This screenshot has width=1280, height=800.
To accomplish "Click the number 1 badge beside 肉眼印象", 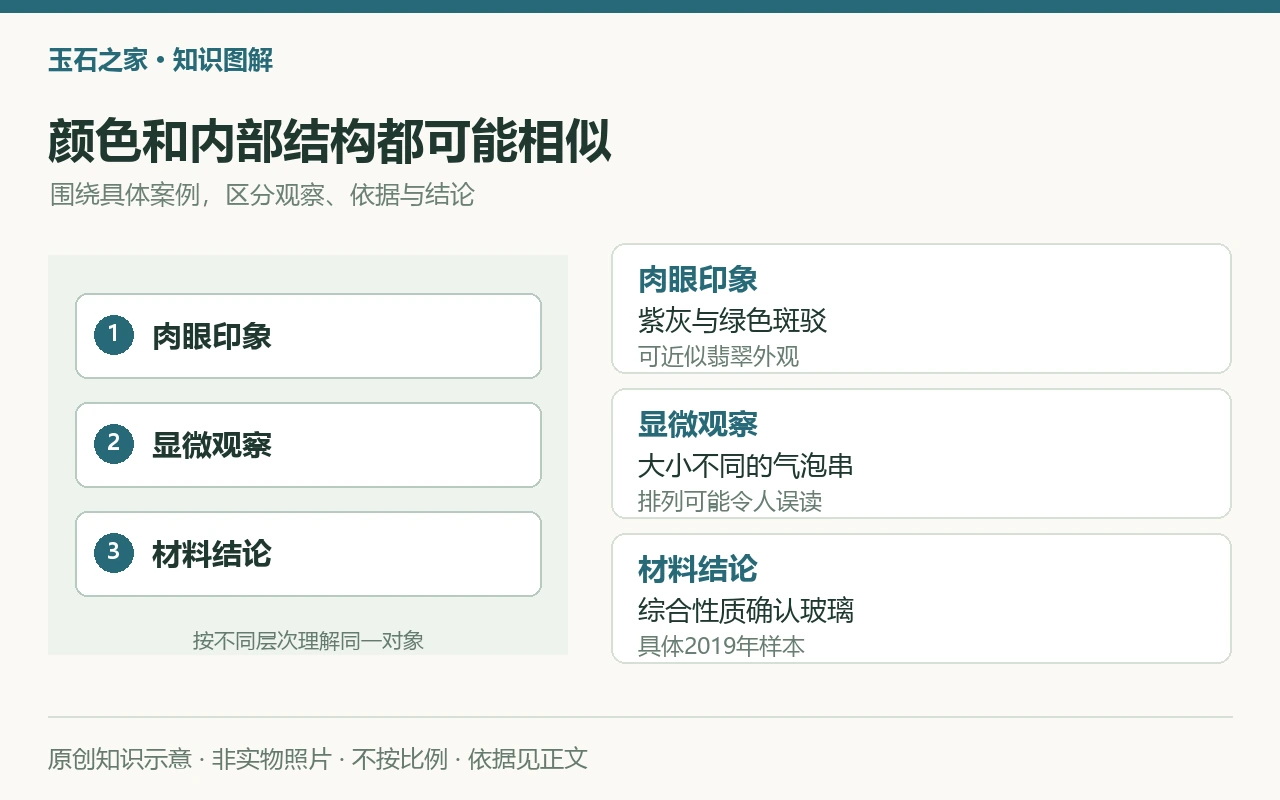I will coord(114,335).
